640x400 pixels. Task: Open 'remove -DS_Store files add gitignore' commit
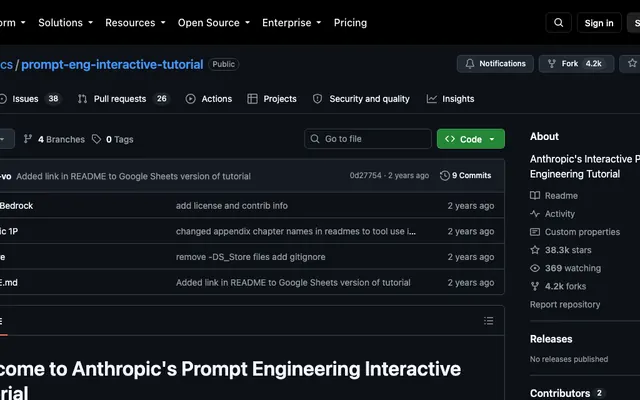251,257
